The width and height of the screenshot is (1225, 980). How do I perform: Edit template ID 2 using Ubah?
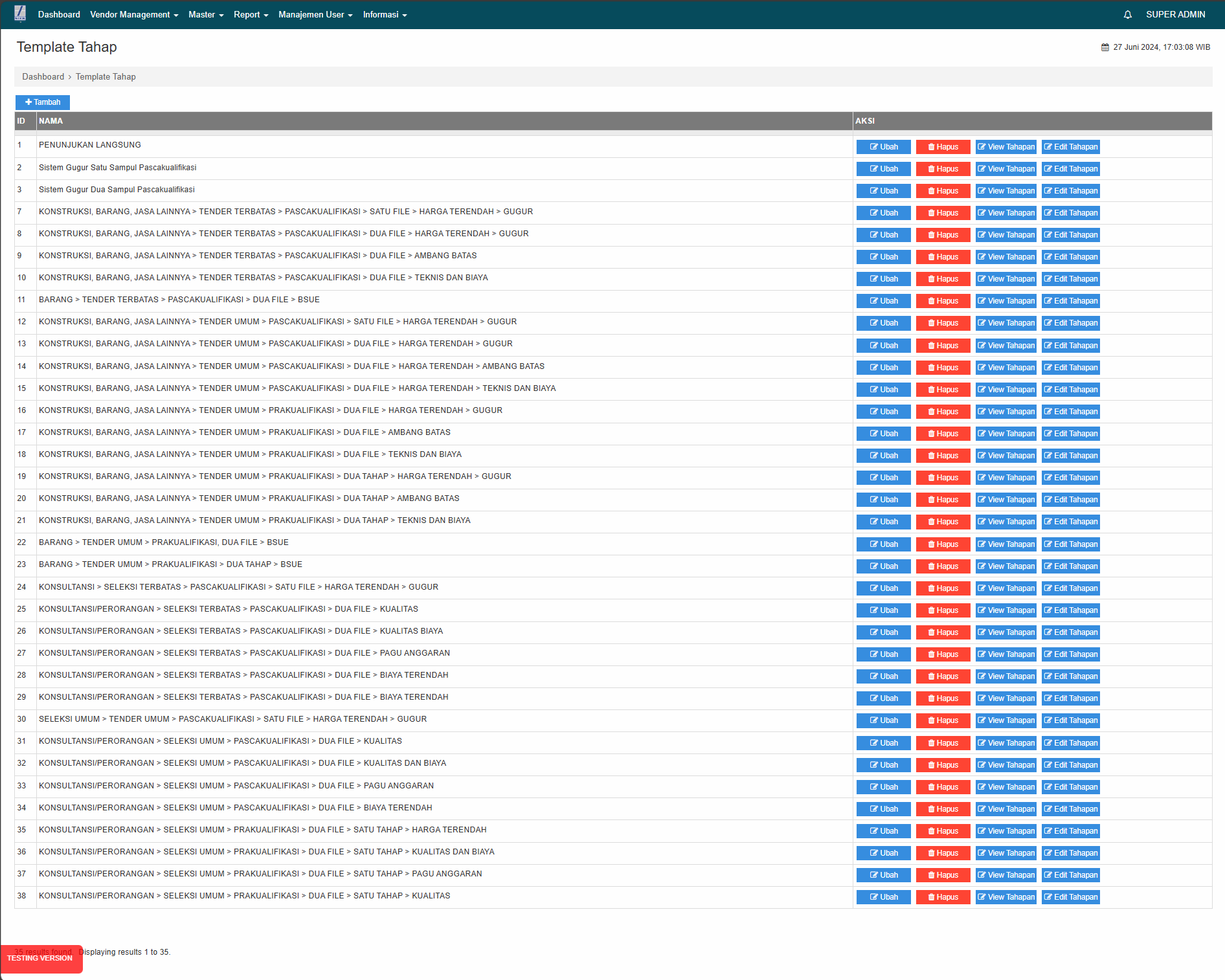click(x=883, y=169)
